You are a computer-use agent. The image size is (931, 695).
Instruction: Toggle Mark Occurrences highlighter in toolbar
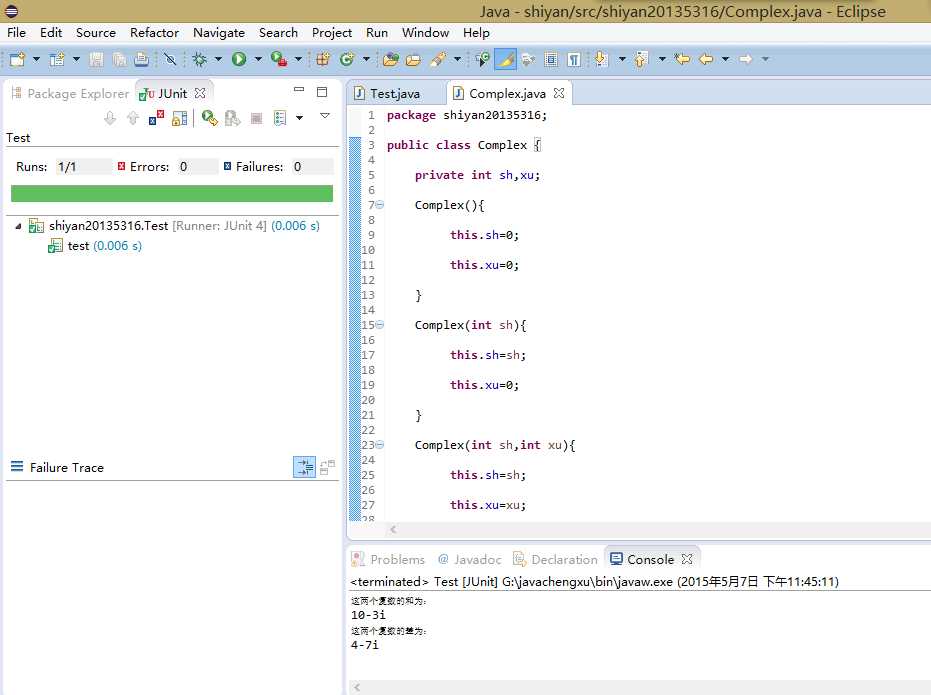pyautogui.click(x=506, y=60)
